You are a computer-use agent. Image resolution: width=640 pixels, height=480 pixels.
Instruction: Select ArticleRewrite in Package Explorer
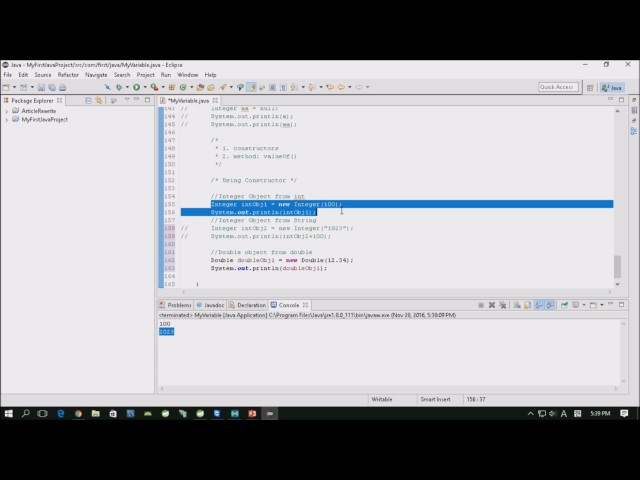[x=39, y=111]
